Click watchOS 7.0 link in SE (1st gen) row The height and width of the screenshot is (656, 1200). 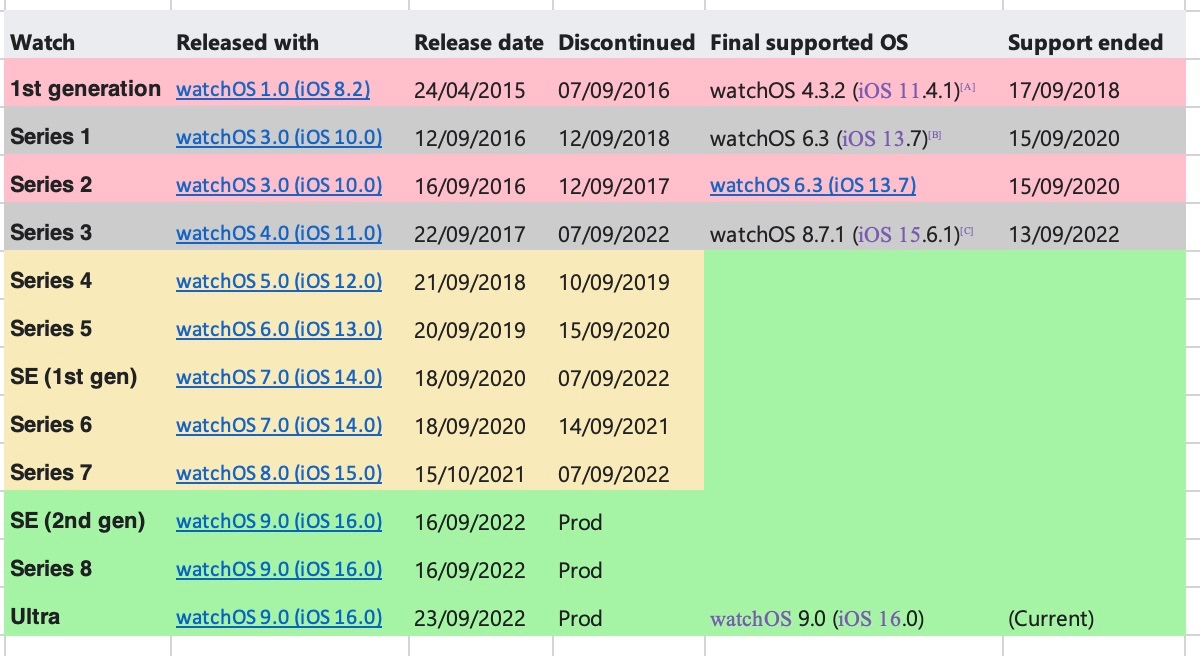279,377
